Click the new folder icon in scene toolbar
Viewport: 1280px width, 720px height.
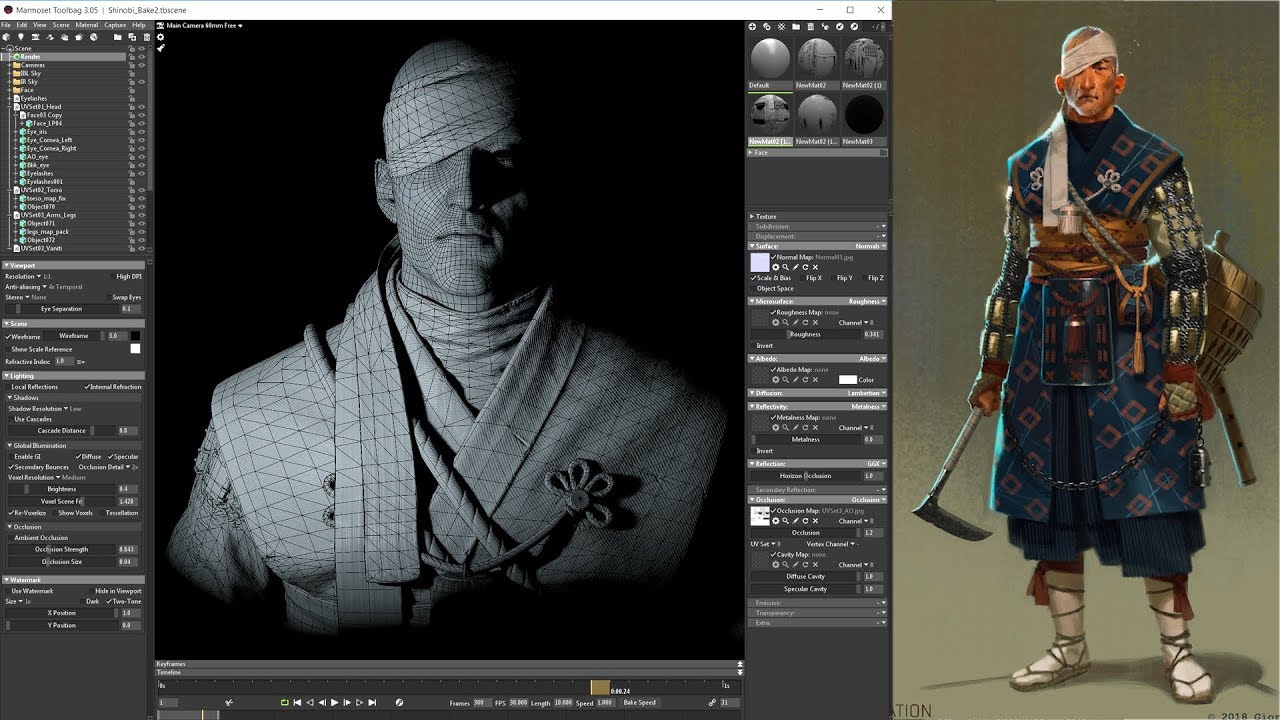click(117, 37)
